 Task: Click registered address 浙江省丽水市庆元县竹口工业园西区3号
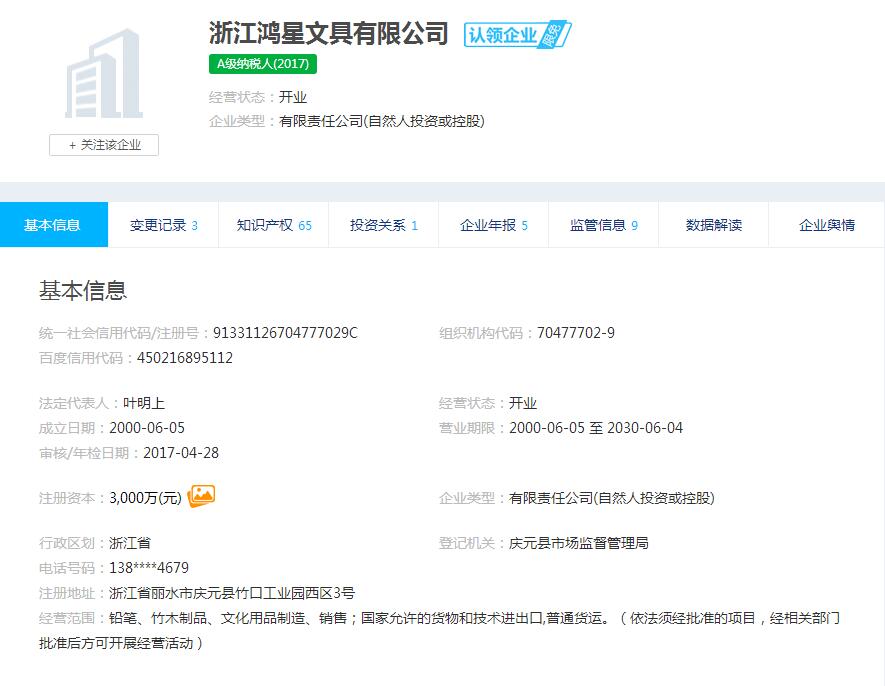232,593
